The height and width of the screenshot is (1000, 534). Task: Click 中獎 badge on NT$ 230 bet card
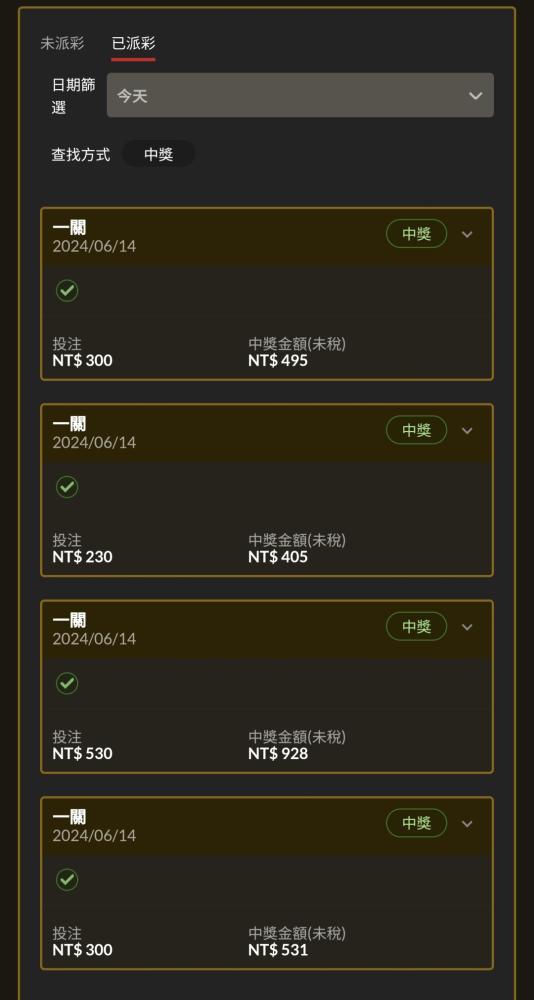click(417, 430)
